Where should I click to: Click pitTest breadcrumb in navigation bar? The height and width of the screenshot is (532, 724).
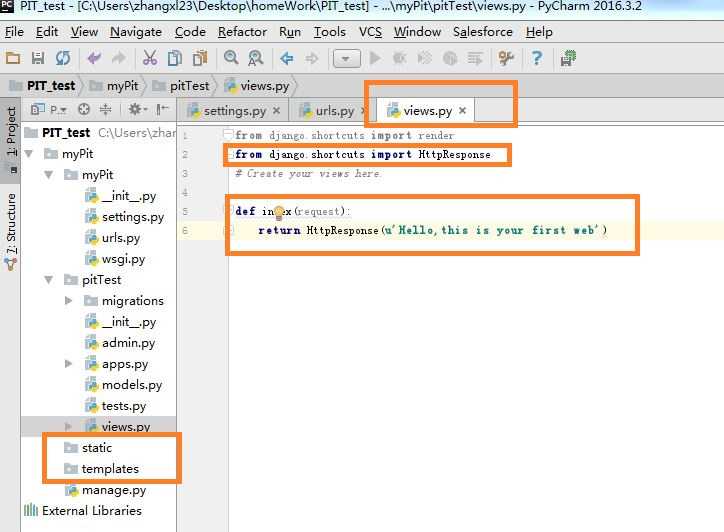(181, 86)
